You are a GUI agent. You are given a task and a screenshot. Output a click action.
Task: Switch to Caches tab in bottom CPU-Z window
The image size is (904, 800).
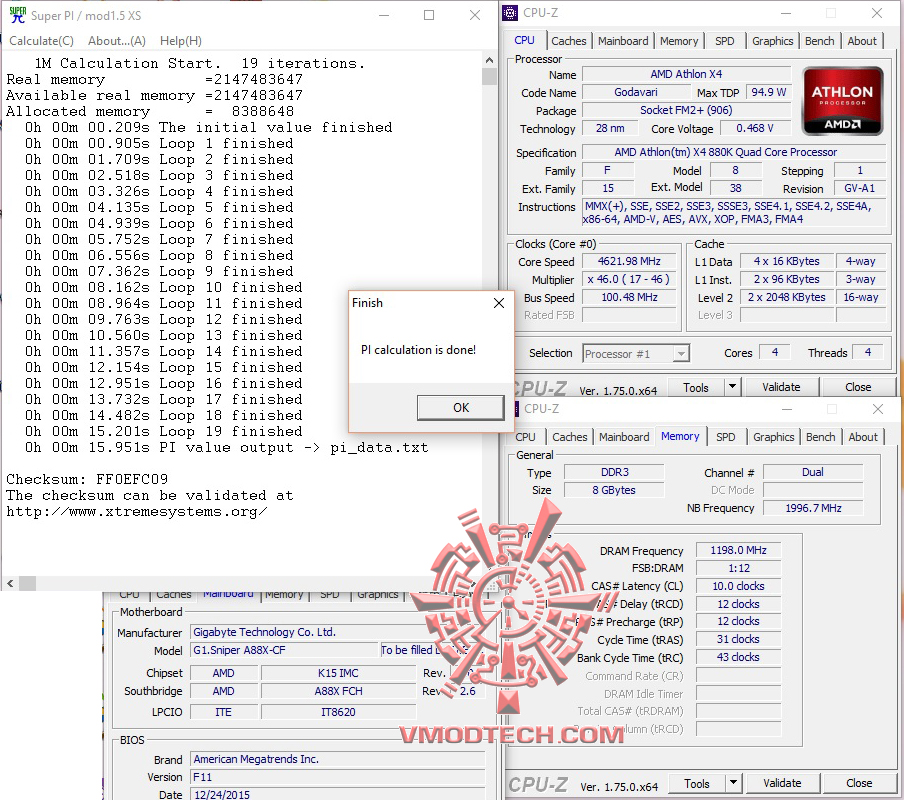(x=570, y=437)
